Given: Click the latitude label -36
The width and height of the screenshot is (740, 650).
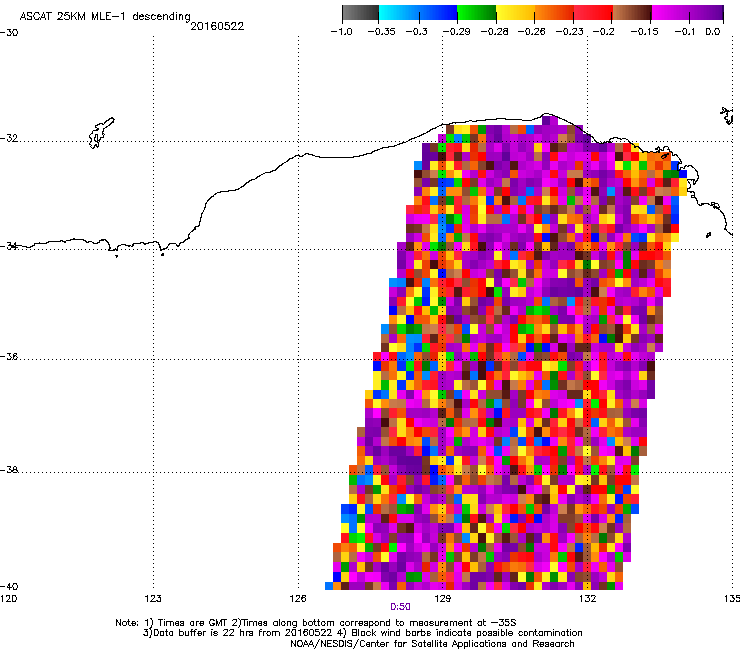Looking at the screenshot, I should [9, 356].
